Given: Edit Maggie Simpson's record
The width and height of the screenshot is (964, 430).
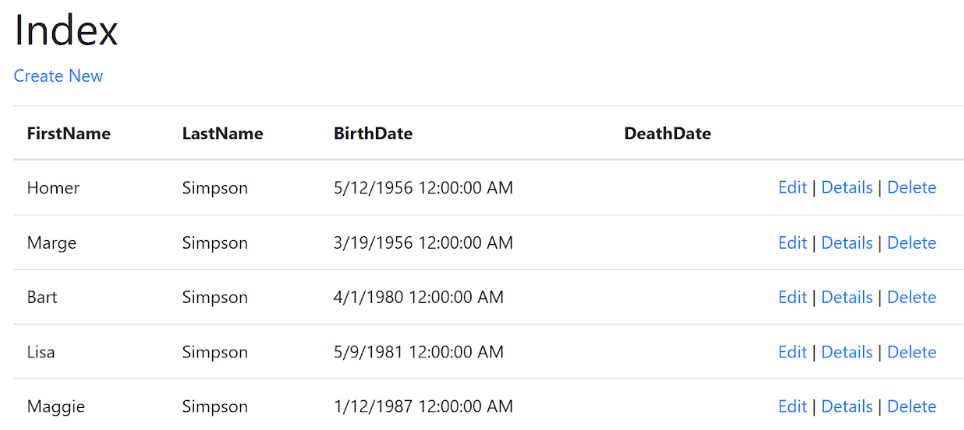Looking at the screenshot, I should point(792,406).
